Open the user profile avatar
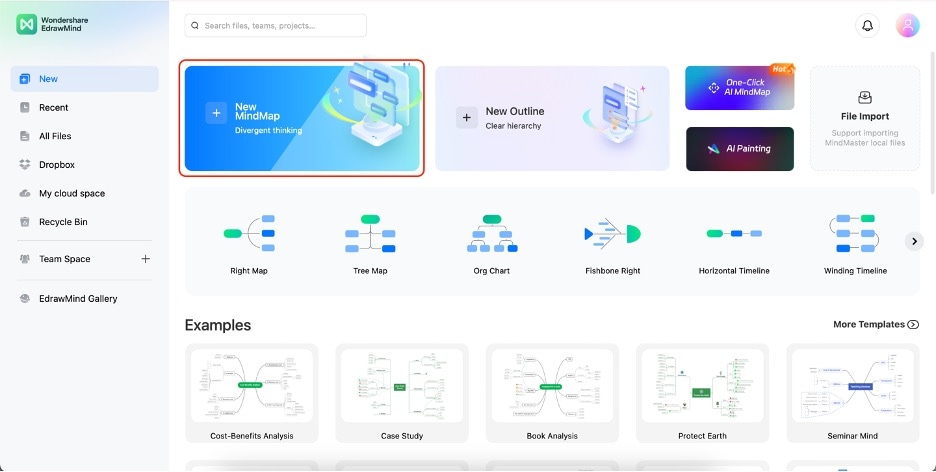This screenshot has width=936, height=472. tap(907, 26)
